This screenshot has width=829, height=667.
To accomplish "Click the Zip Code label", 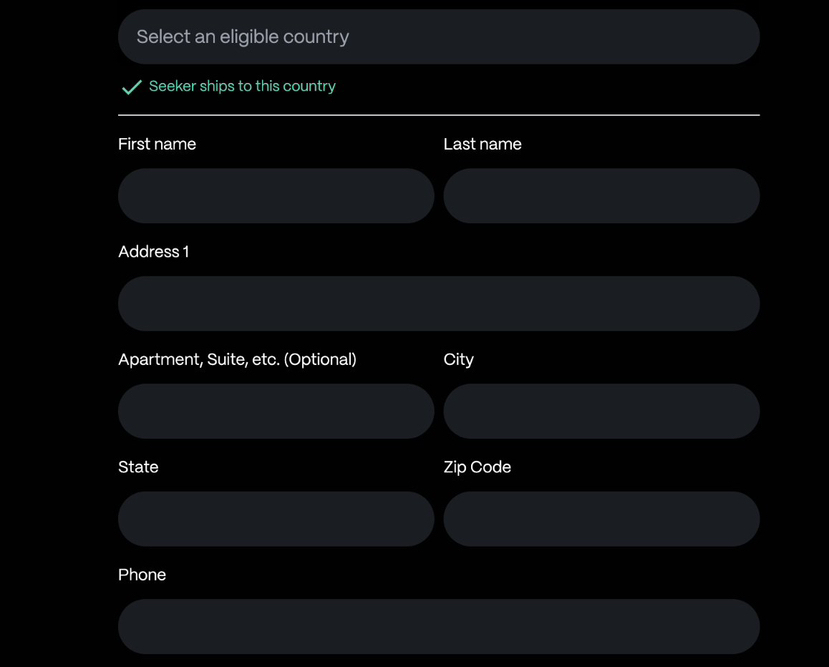I will (477, 467).
